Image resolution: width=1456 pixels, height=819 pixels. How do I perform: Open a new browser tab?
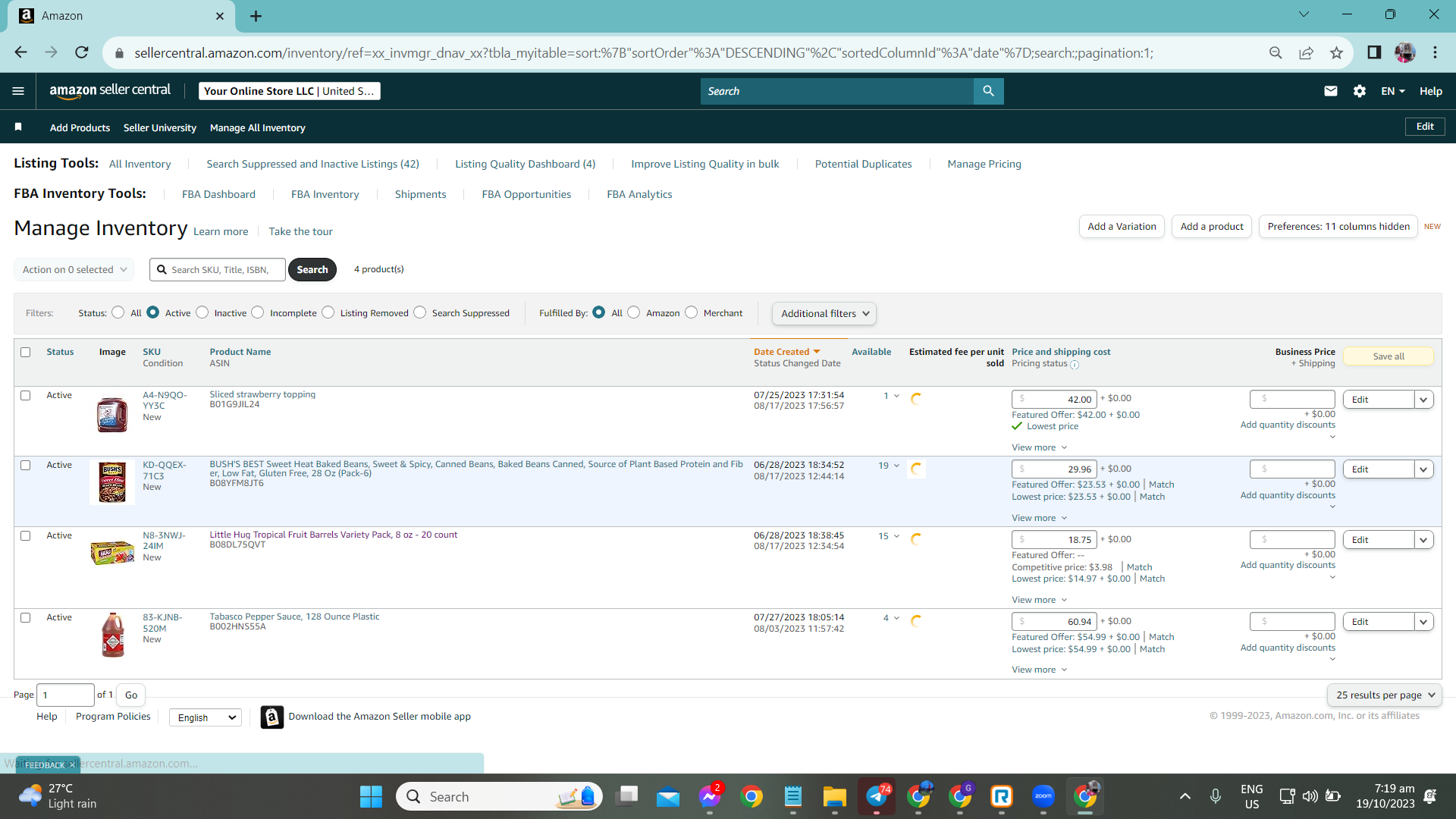click(256, 16)
